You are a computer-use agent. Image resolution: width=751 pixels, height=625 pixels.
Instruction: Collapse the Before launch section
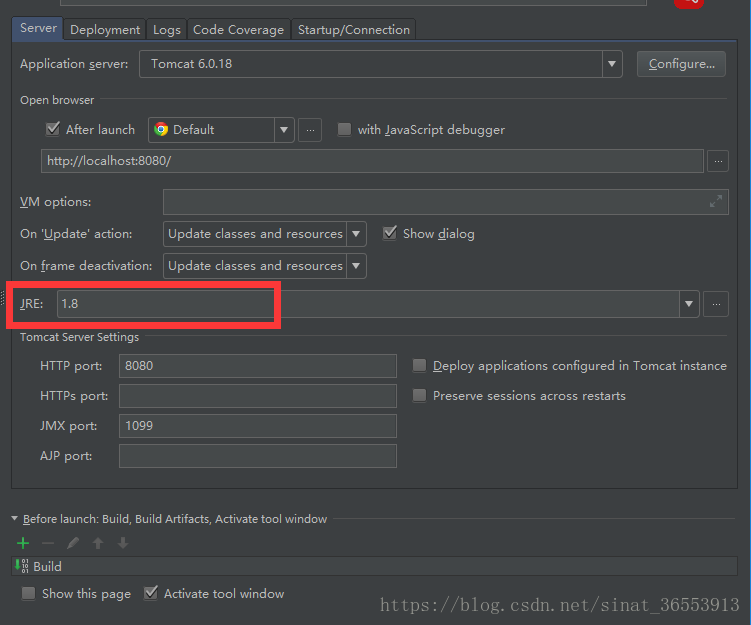[x=14, y=519]
